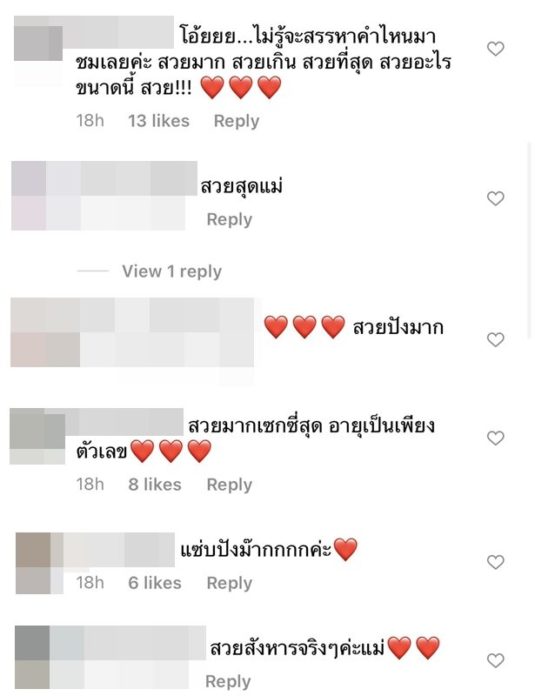Heart the สวยสังหารจริงๆค่ะแม่ comment
The image size is (535, 696).
[x=495, y=660]
